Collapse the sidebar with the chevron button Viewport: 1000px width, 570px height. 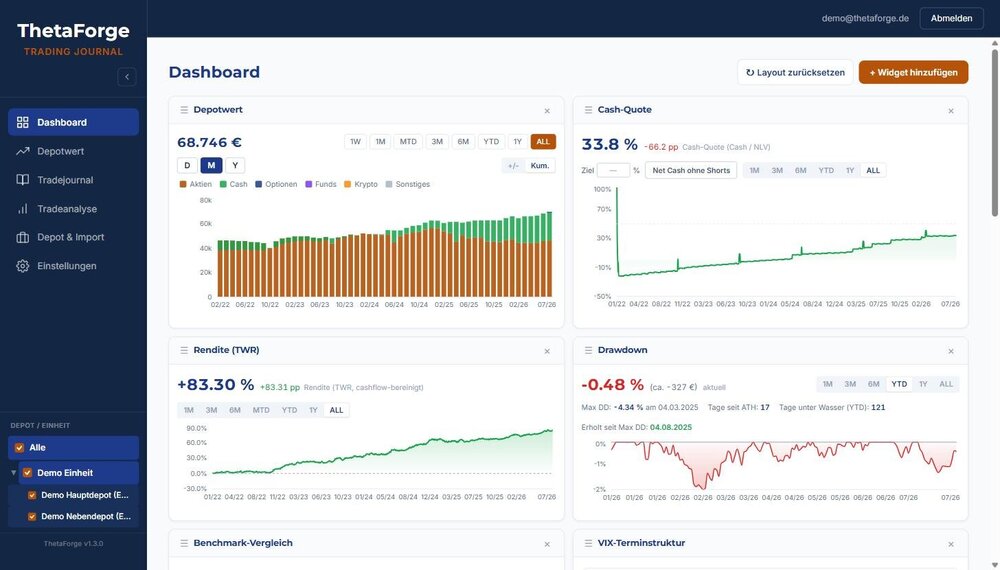(x=127, y=77)
